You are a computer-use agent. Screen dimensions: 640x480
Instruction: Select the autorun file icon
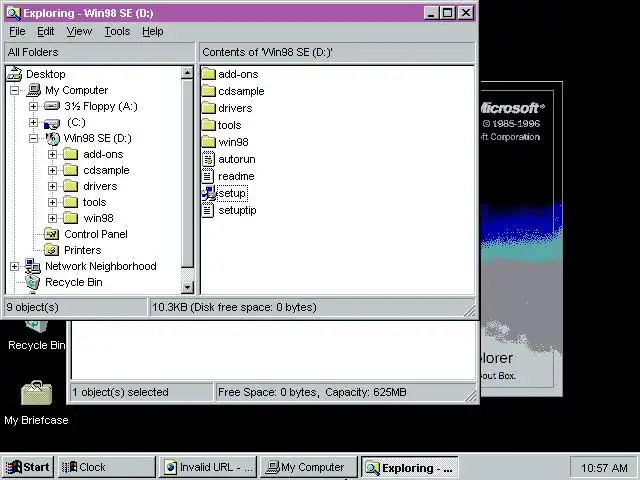click(x=208, y=159)
